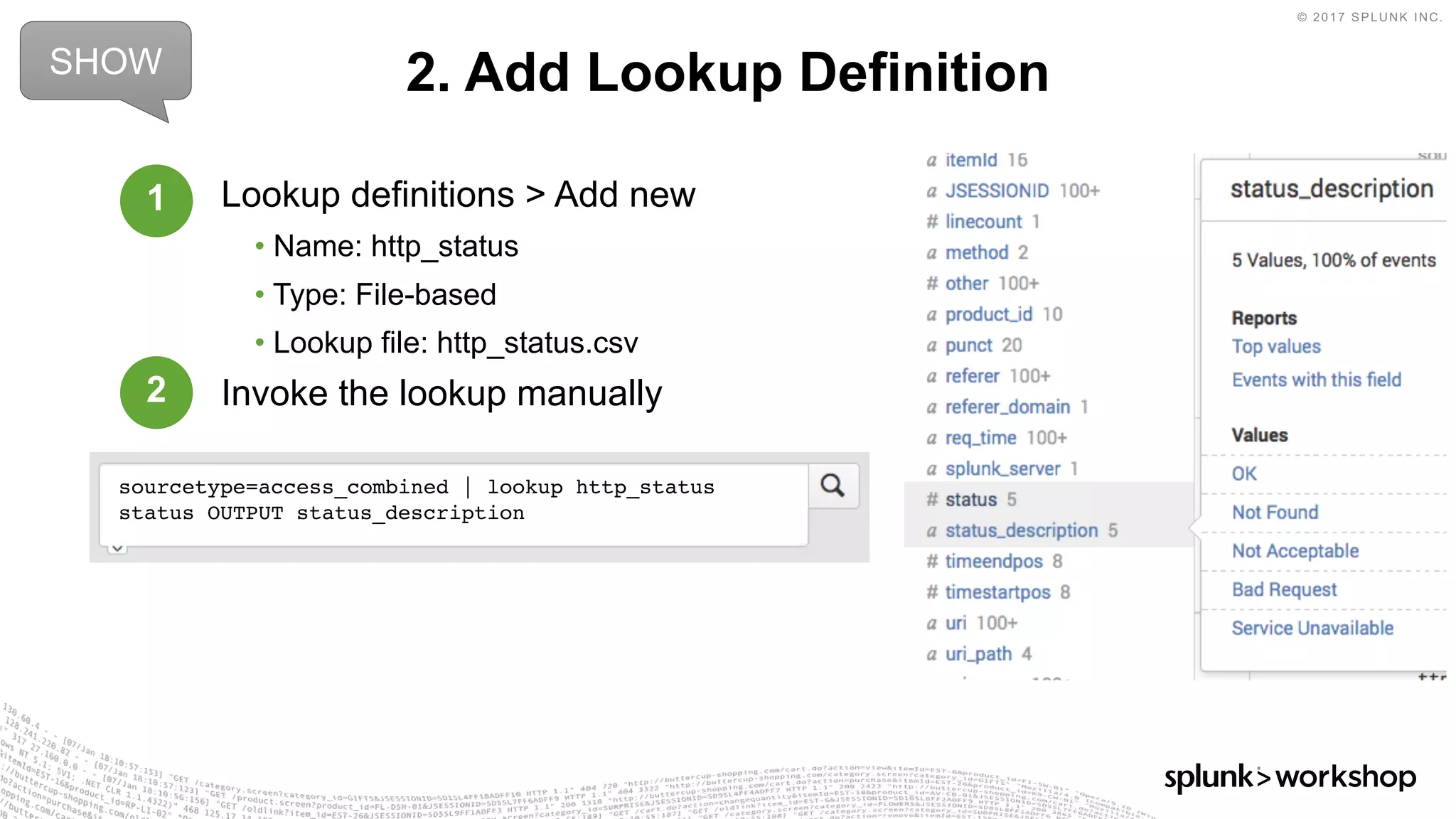Click the search magnifier button
1456x819 pixels.
tap(833, 486)
